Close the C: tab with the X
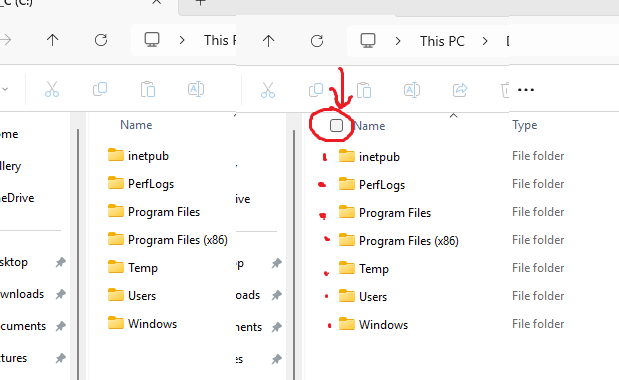This screenshot has width=619, height=380. pos(157,2)
